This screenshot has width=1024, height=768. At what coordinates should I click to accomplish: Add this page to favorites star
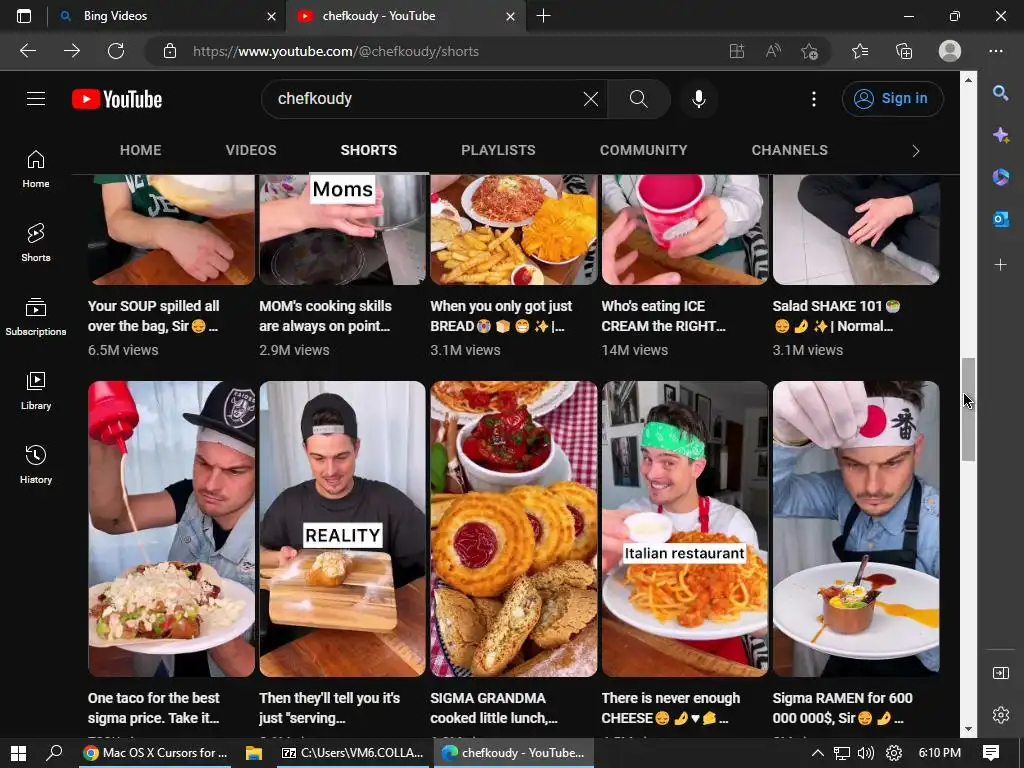(809, 51)
